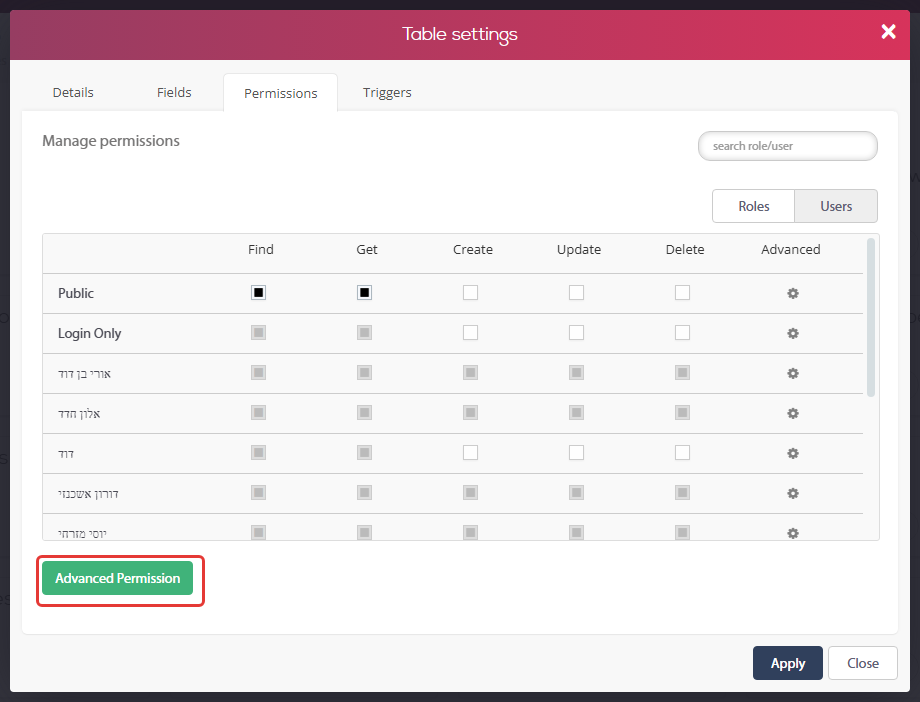Toggle Delete checkbox for אלון חדד

(682, 412)
